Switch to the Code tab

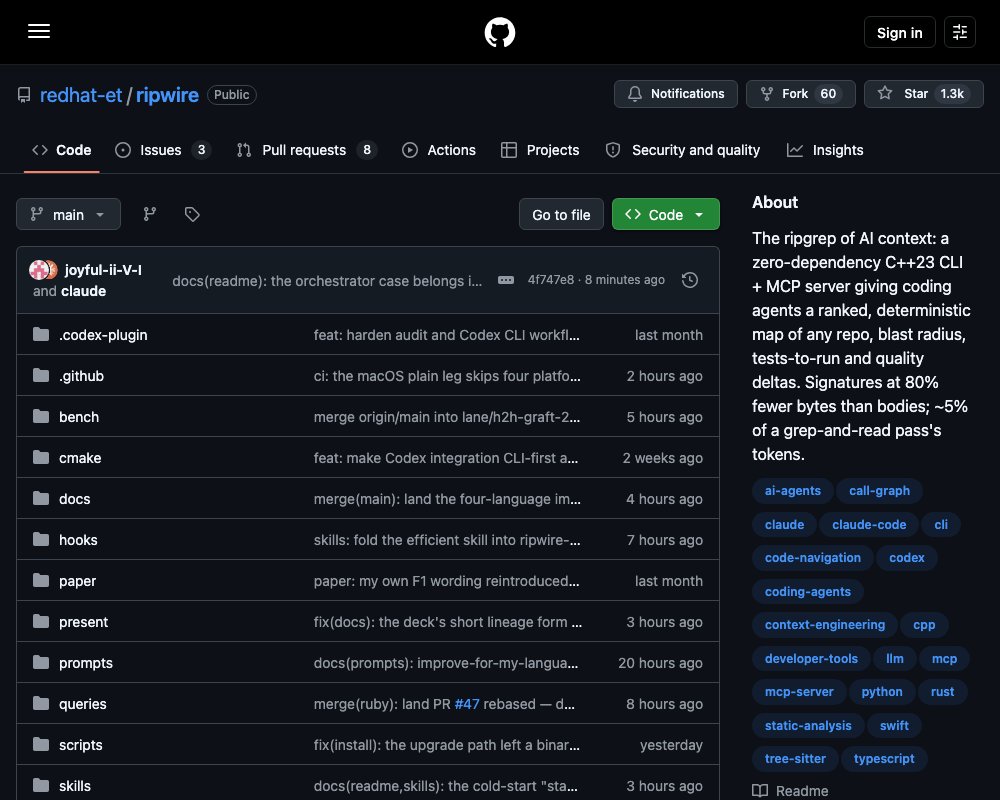point(62,150)
